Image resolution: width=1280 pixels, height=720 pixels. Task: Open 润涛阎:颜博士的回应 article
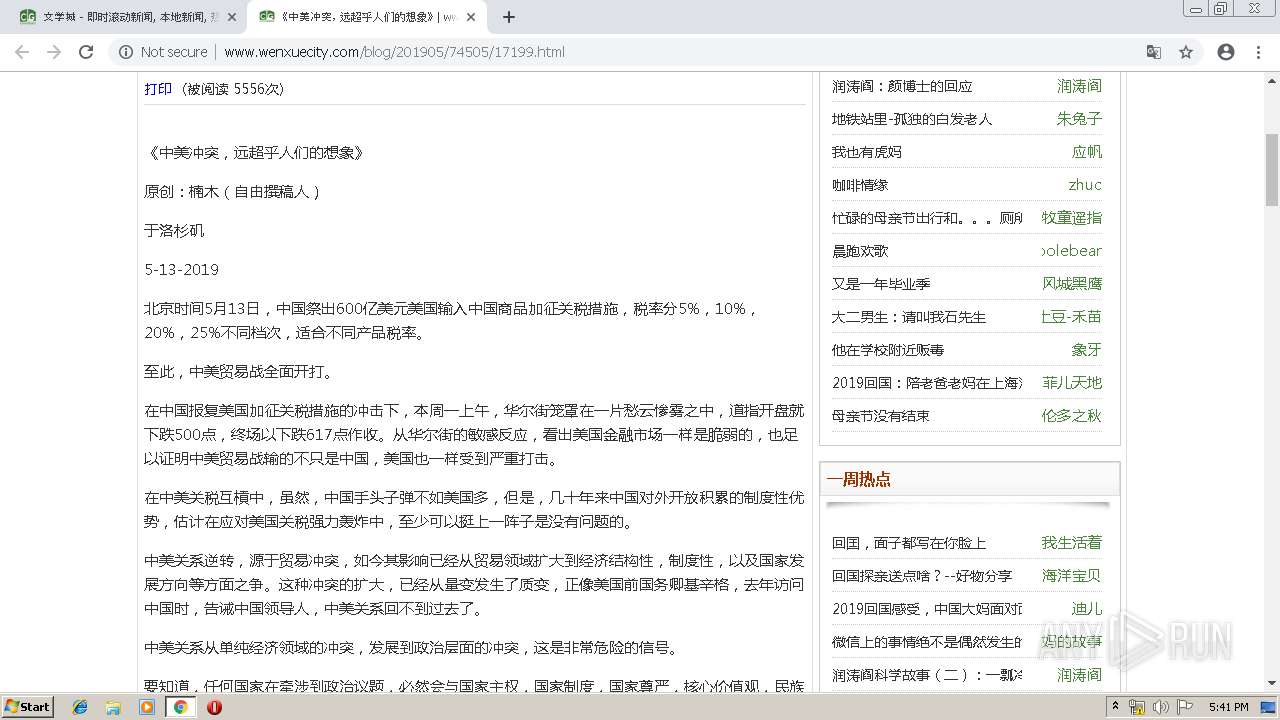pyautogui.click(x=902, y=86)
